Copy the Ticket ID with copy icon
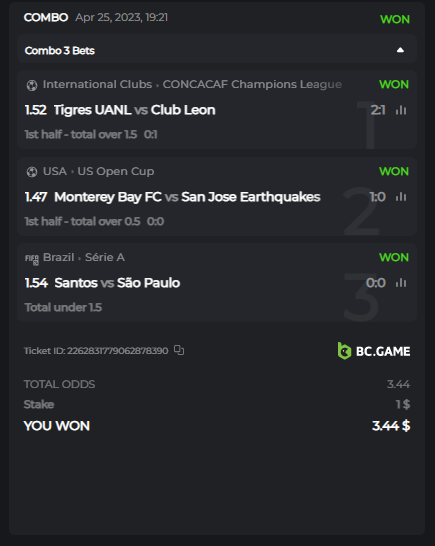The width and height of the screenshot is (435, 546). pos(179,350)
